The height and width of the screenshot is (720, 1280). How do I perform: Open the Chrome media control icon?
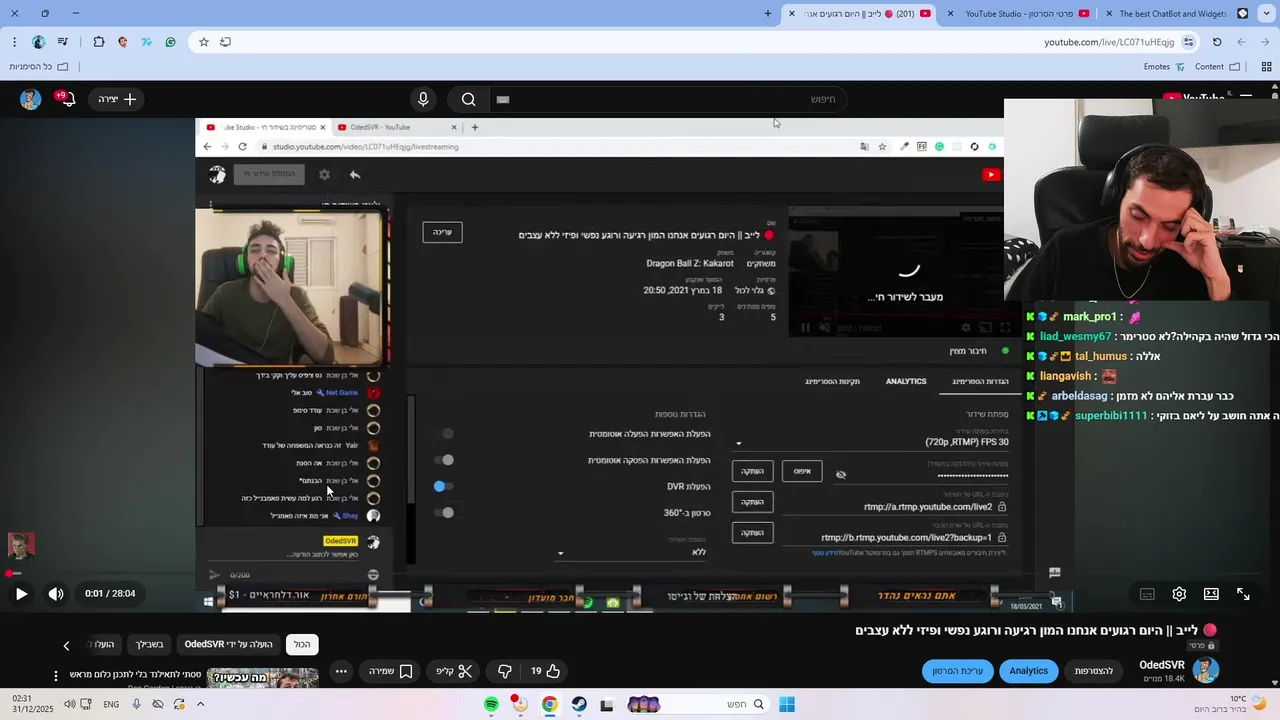63,42
